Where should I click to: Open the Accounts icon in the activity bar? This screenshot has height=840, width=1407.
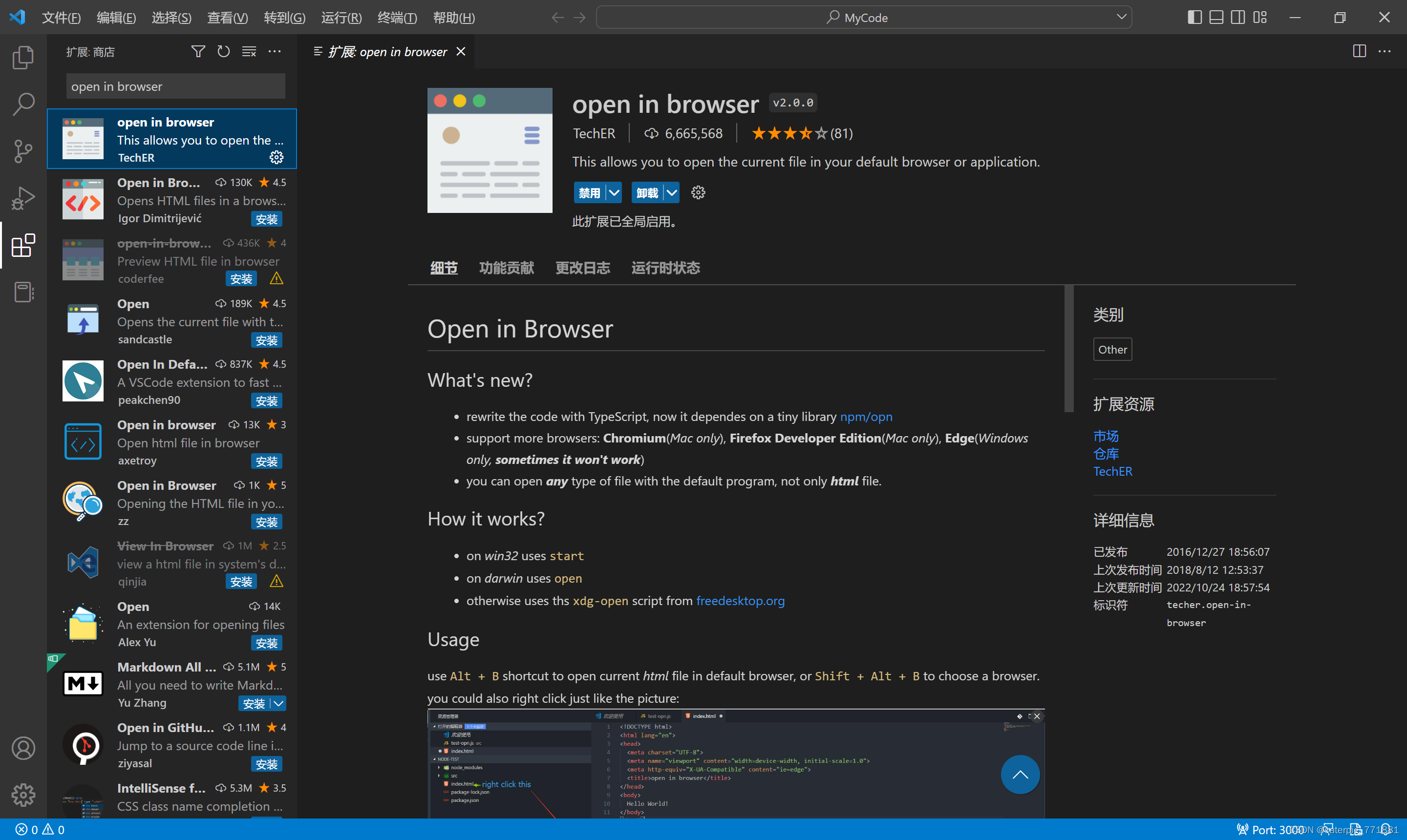coord(23,748)
